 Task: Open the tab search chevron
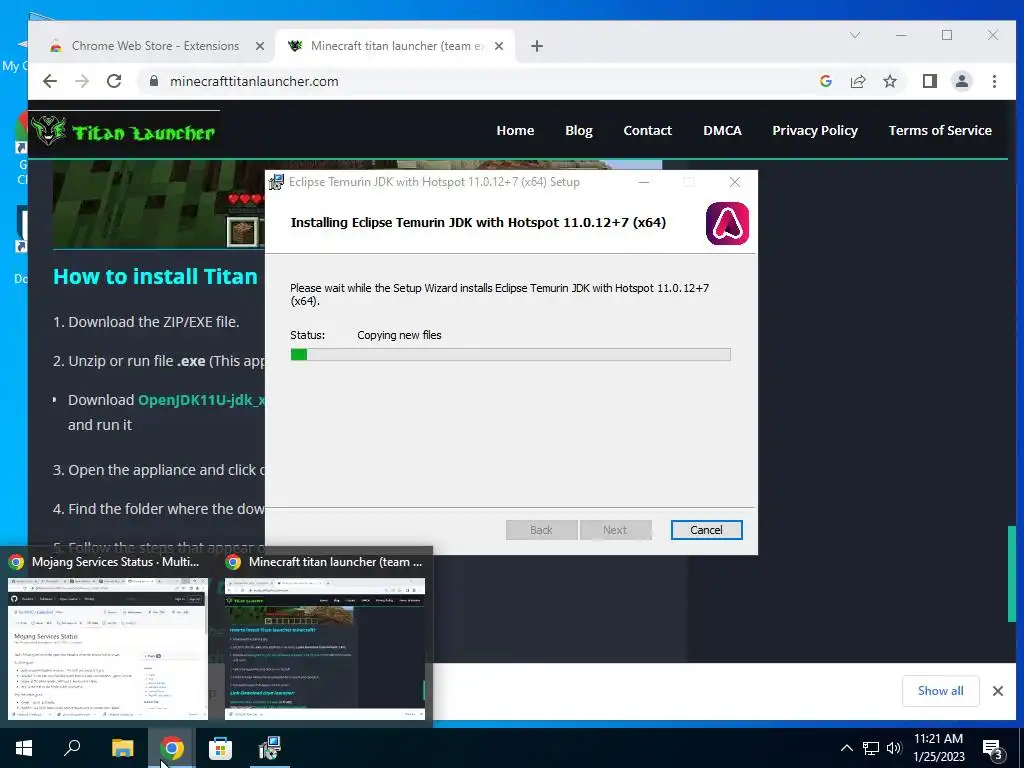coord(854,35)
